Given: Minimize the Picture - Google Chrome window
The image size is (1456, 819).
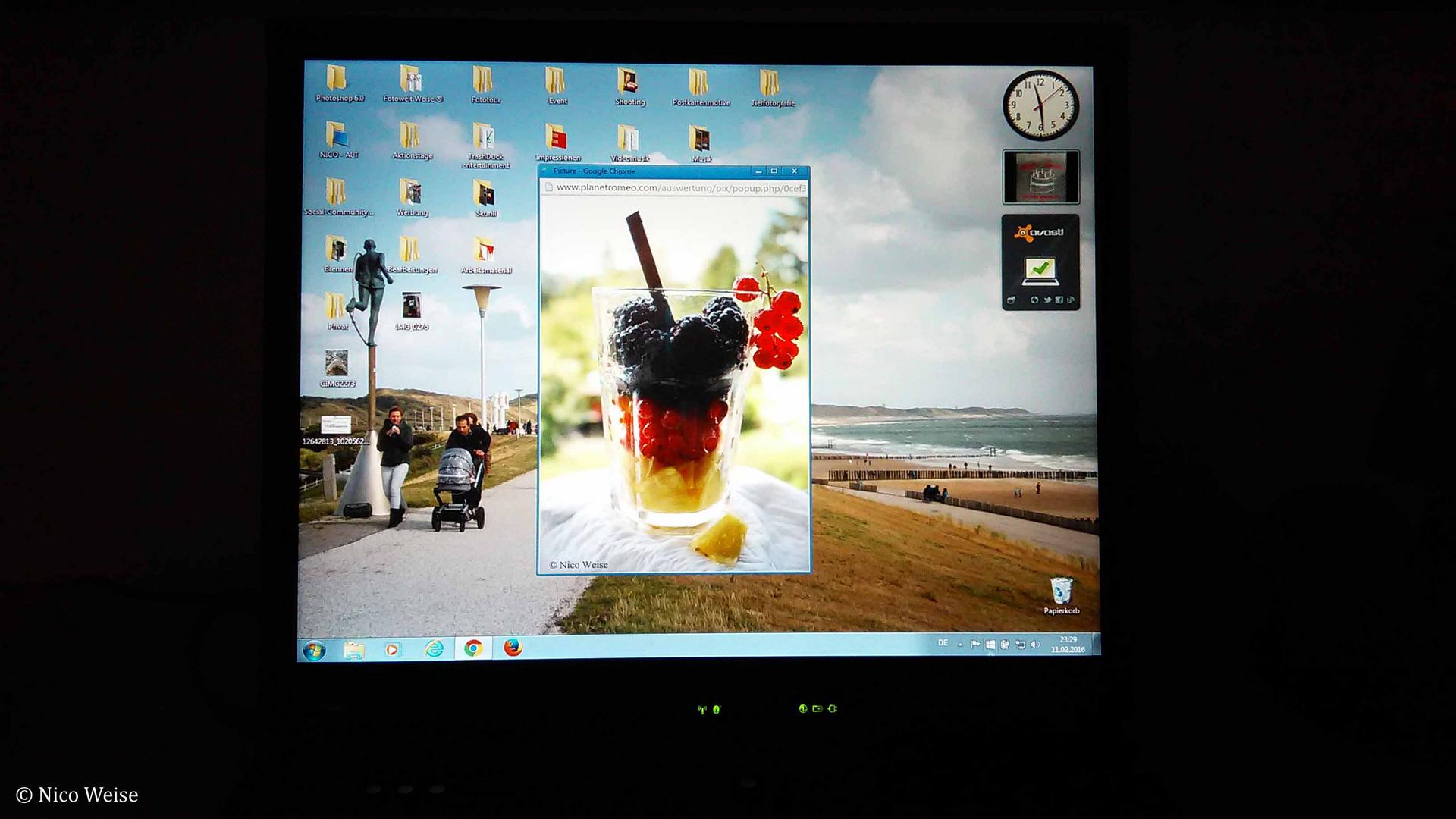Looking at the screenshot, I should click(x=758, y=171).
